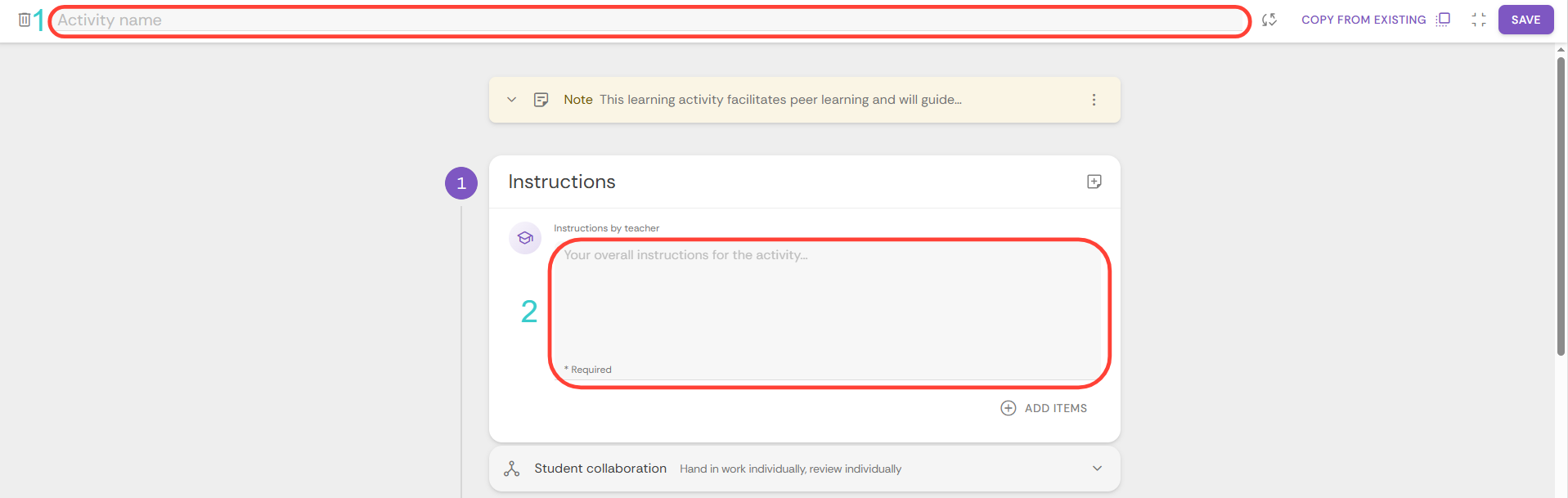Click the teacher graduation cap avatar icon
This screenshot has width=1568, height=498.
[x=525, y=238]
